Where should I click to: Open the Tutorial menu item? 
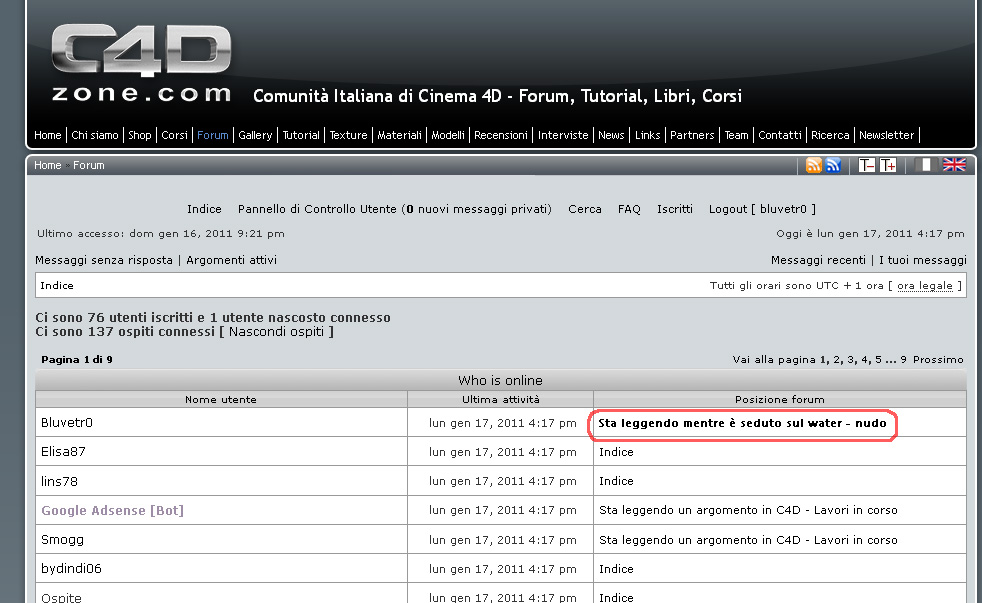[301, 135]
